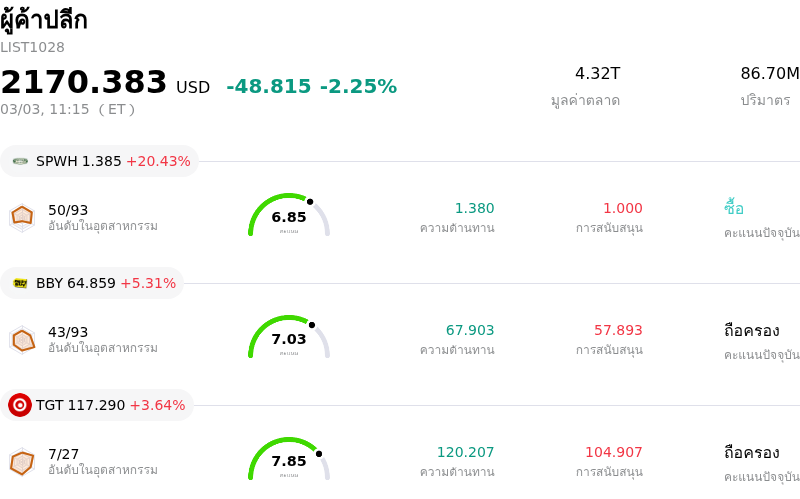Click the 6.85 score gauge
This screenshot has width=800, height=499.
point(289,216)
